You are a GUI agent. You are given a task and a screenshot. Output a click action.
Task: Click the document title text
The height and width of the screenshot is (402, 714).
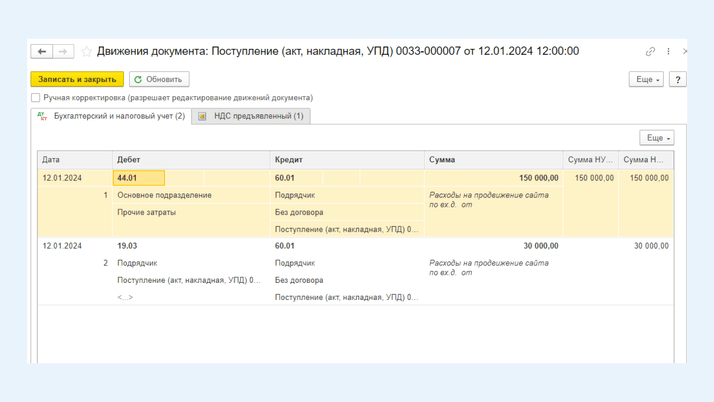338,51
